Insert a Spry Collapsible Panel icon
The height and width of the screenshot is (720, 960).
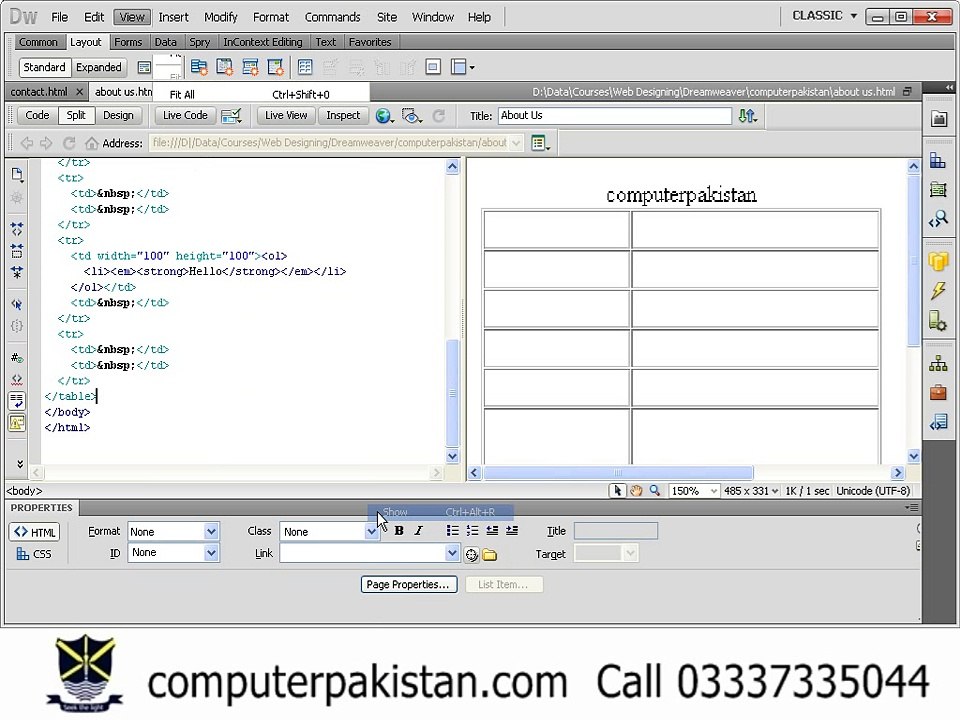pyautogui.click(x=276, y=67)
